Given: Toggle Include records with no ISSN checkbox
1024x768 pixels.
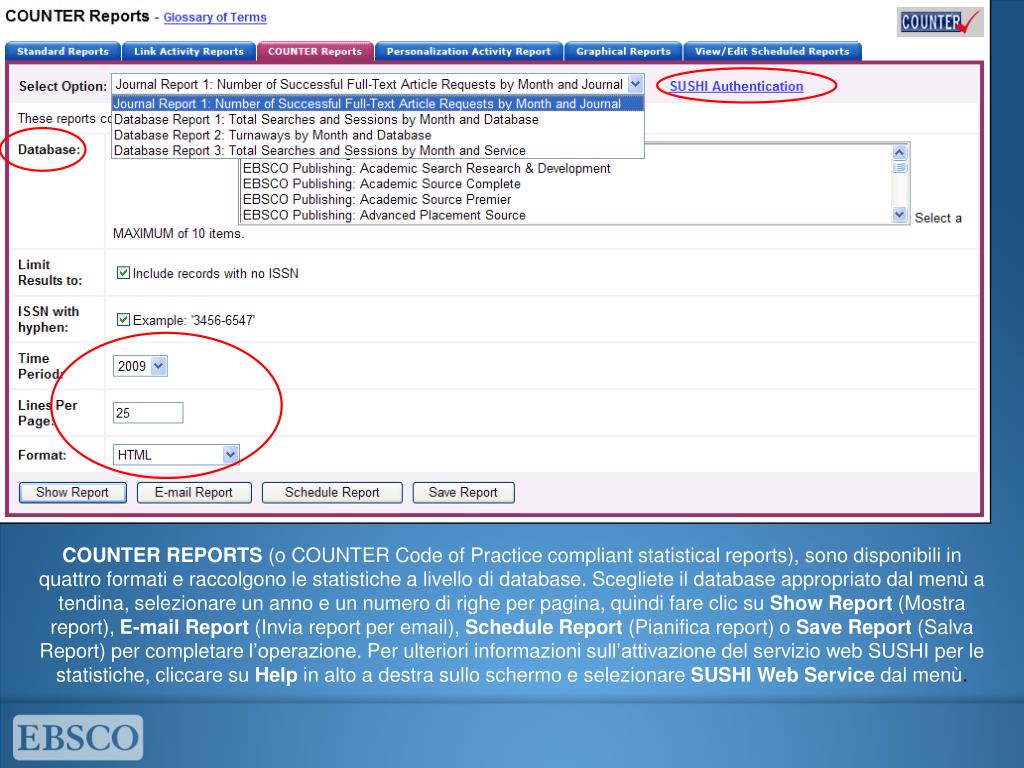Looking at the screenshot, I should click(x=123, y=273).
